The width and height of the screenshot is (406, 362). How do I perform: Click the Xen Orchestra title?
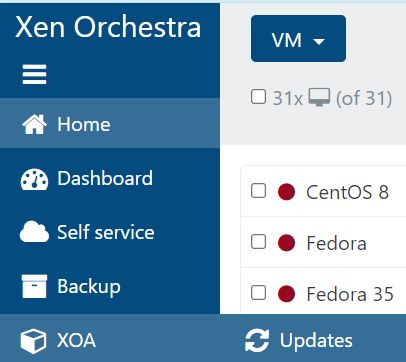(108, 27)
